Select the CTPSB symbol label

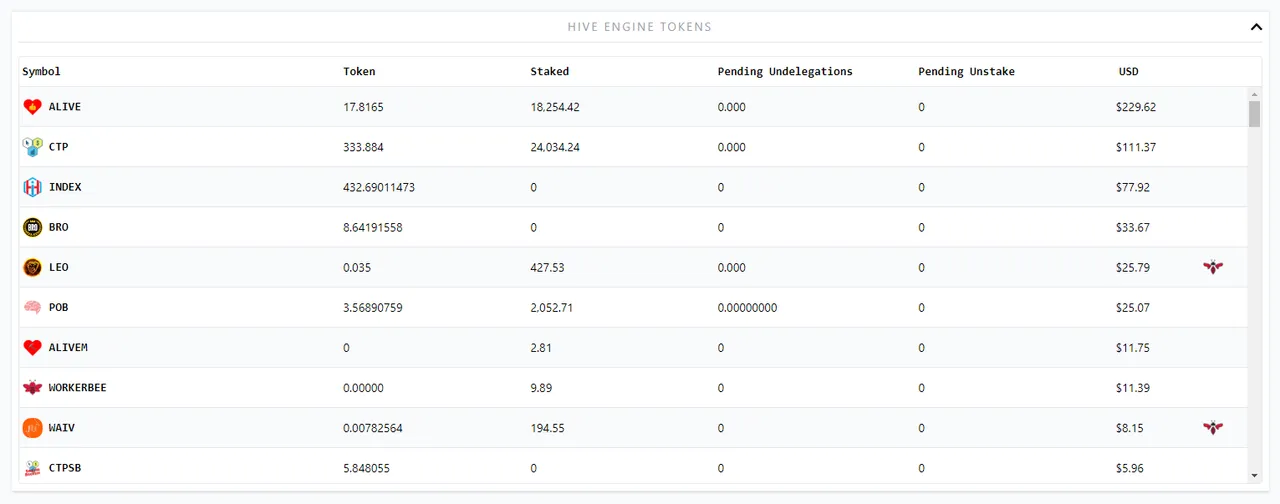pyautogui.click(x=65, y=467)
